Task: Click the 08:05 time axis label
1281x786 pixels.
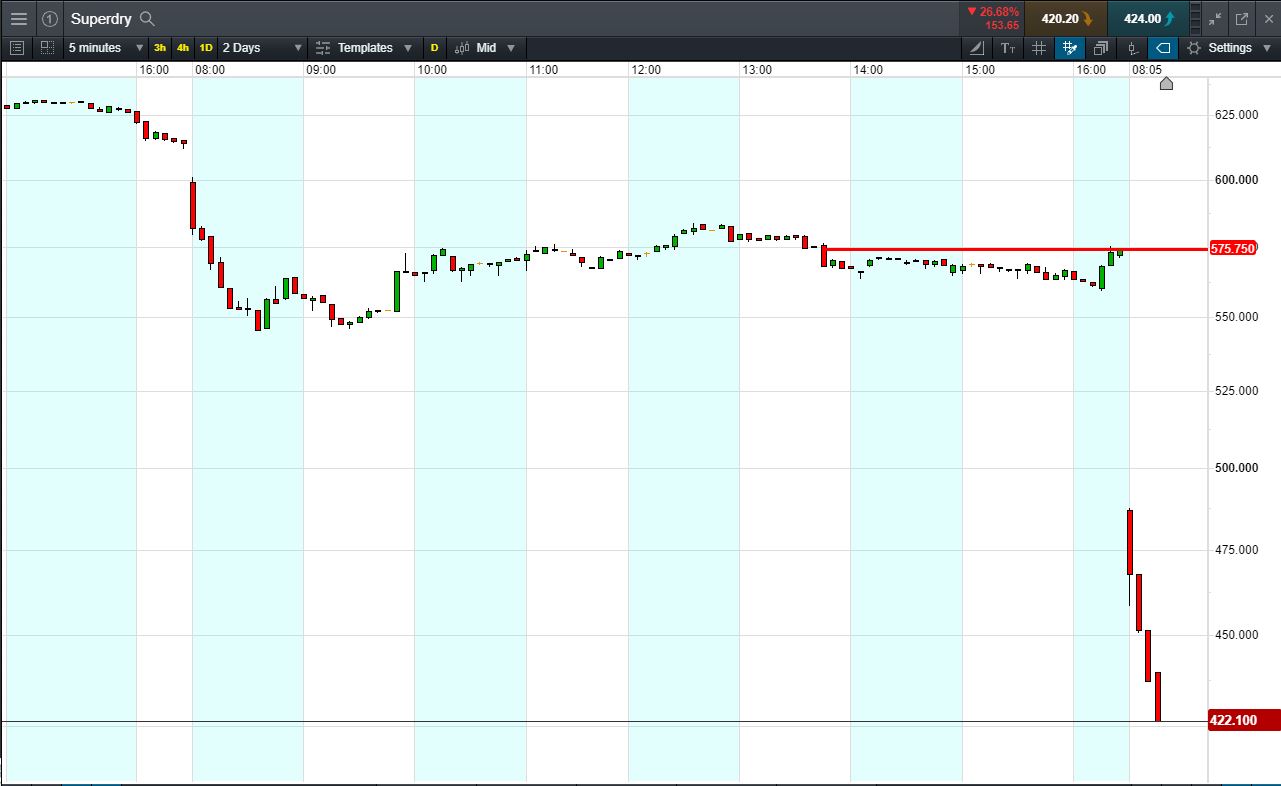Action: [x=1147, y=70]
